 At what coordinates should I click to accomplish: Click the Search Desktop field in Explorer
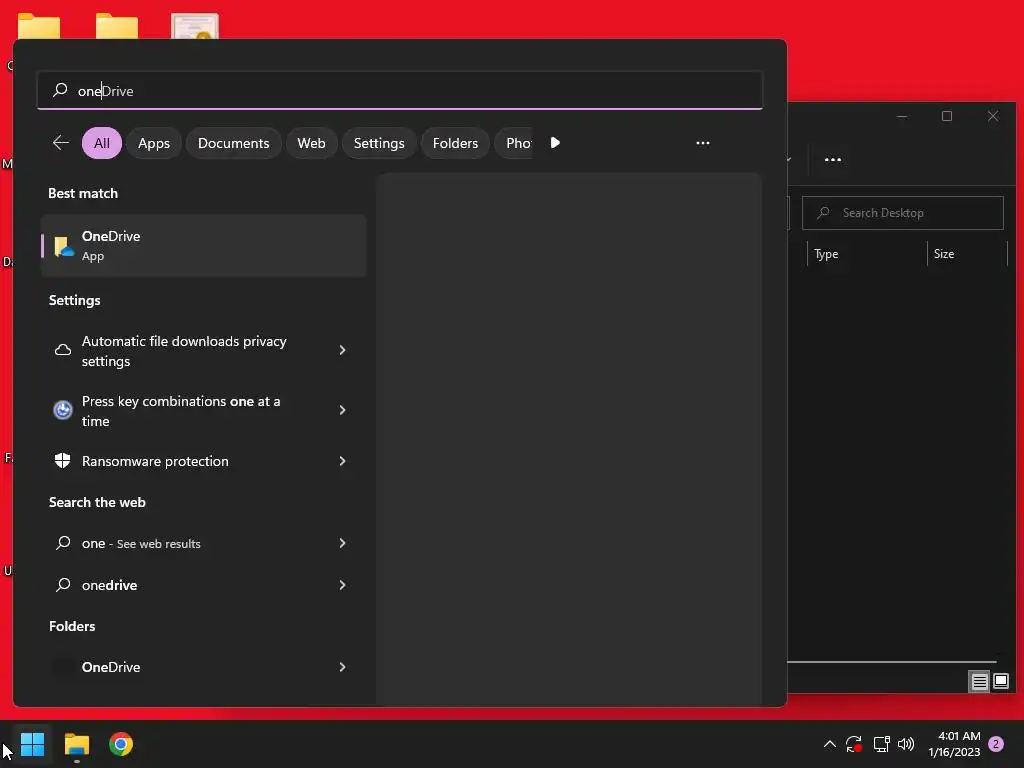coord(903,213)
